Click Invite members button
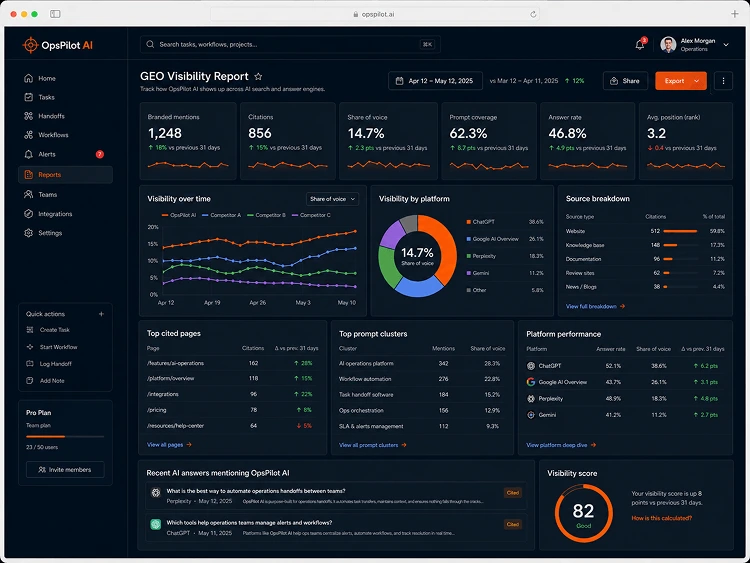This screenshot has width=750, height=563. click(x=65, y=470)
